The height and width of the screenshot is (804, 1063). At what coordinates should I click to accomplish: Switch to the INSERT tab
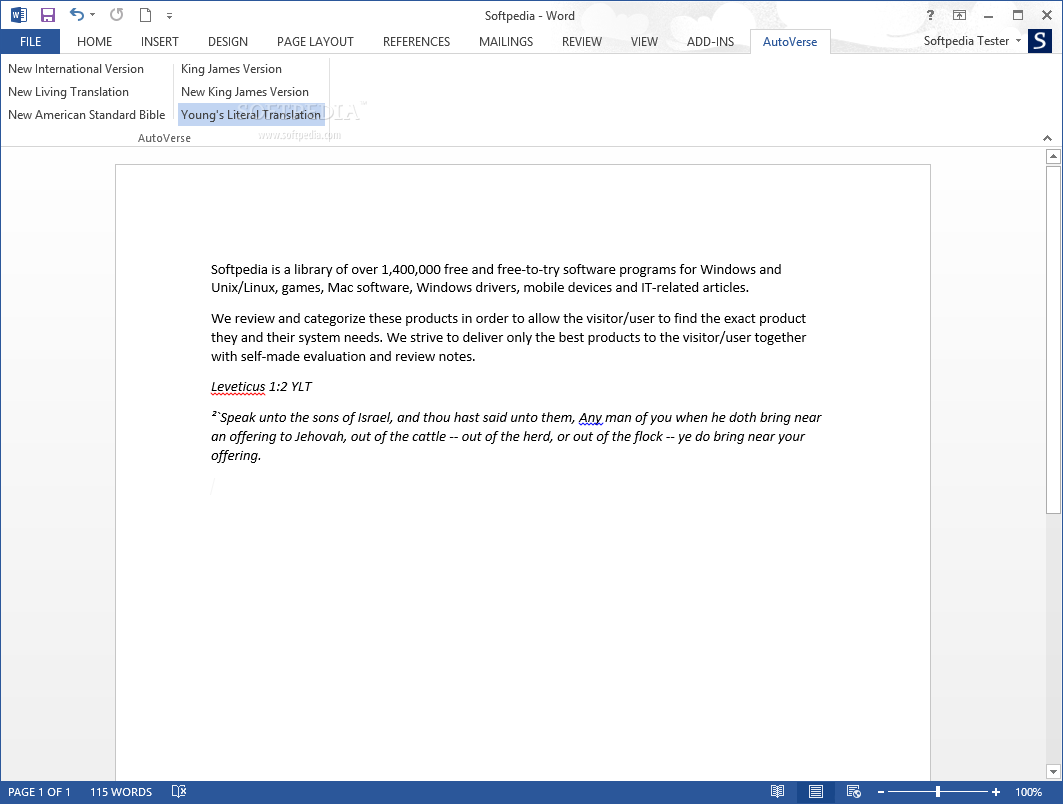[159, 41]
